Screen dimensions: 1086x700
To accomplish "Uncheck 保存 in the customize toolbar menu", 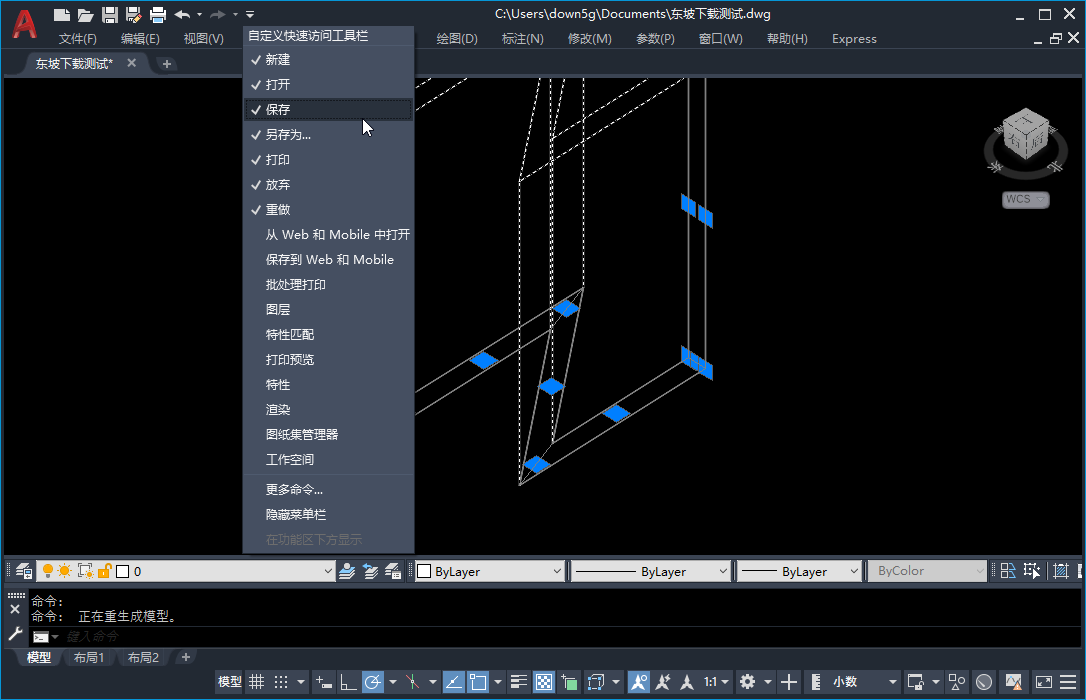I will (x=290, y=109).
